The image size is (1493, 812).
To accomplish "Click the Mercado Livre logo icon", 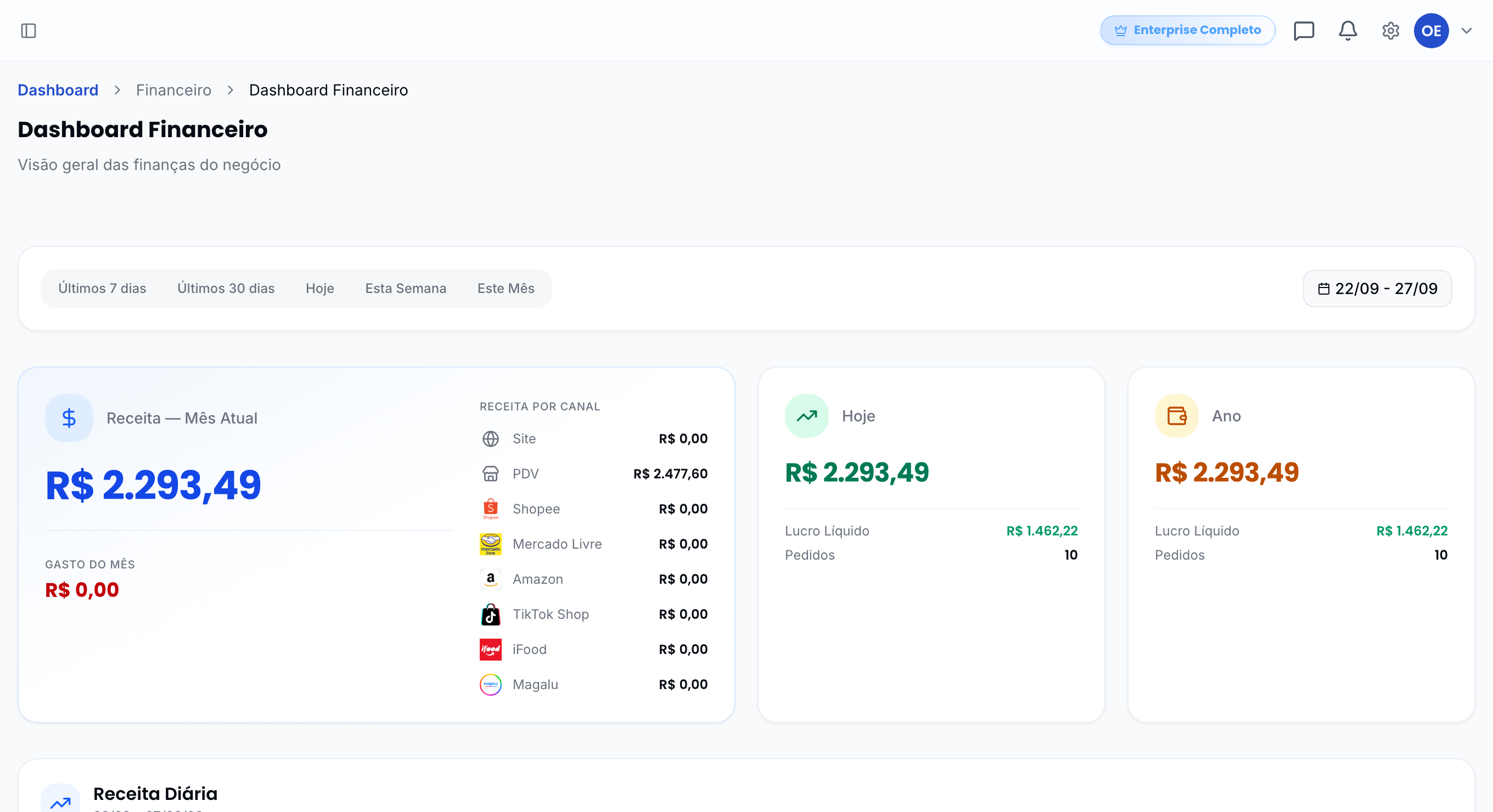I will (490, 544).
